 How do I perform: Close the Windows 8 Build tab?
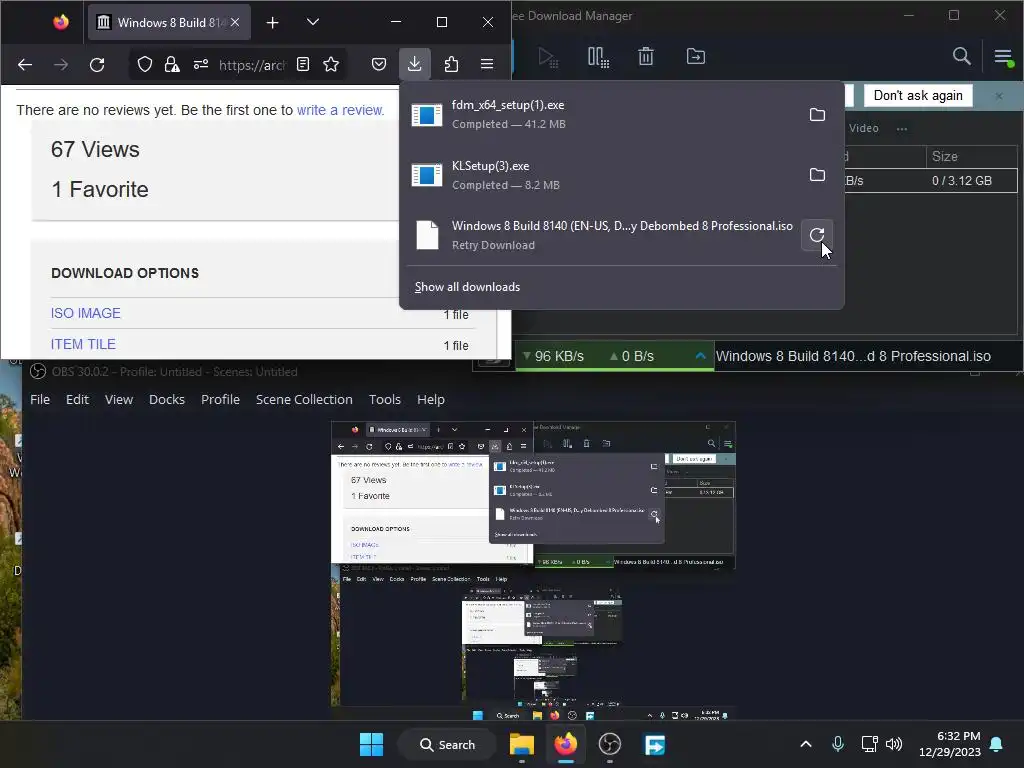(x=235, y=22)
